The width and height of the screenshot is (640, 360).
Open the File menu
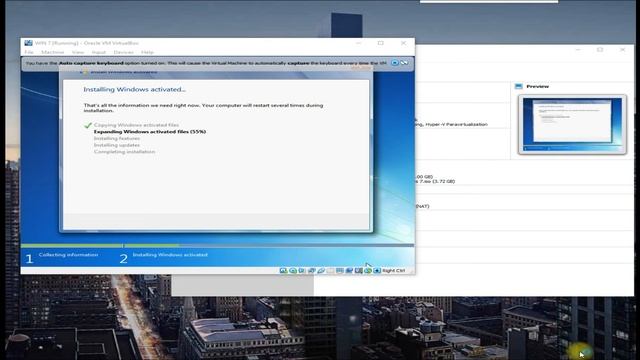tap(29, 52)
